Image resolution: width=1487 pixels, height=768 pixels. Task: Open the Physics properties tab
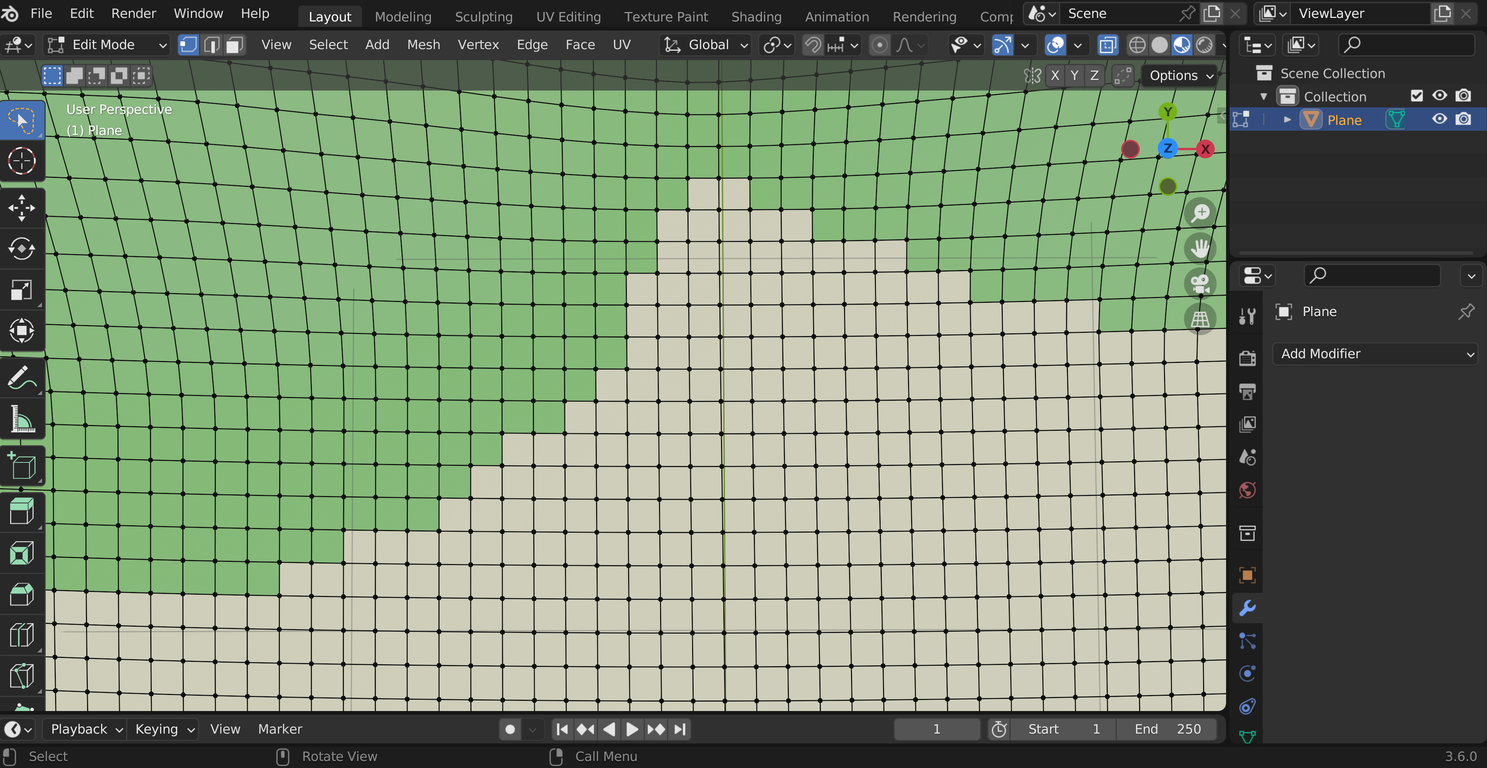1247,674
